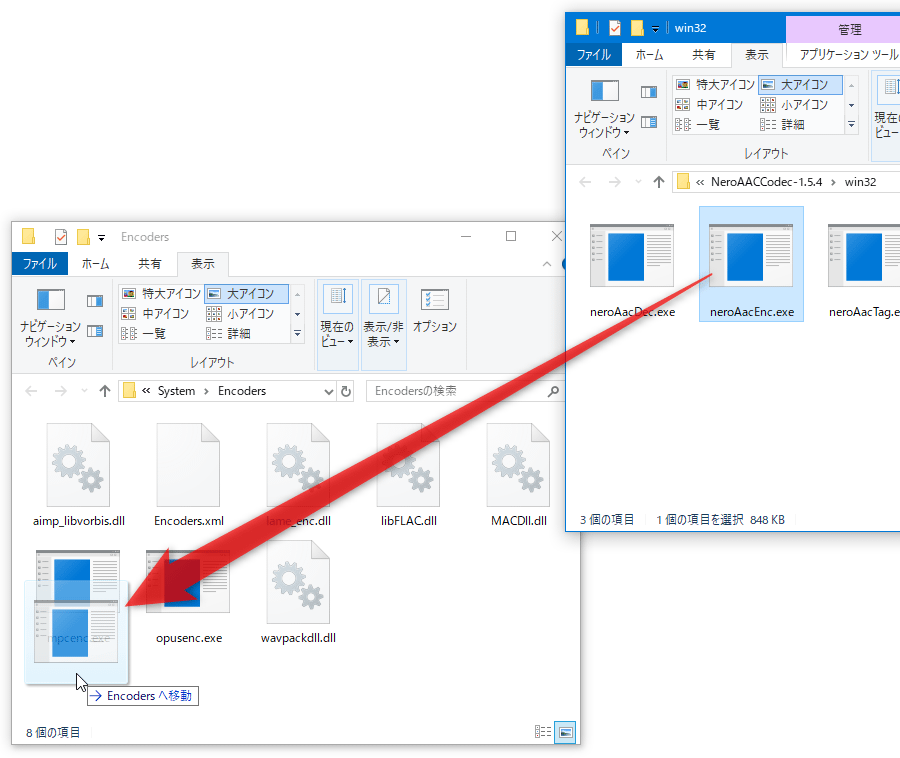Go up one folder in Encoders window
The image size is (900, 758).
pyautogui.click(x=104, y=391)
